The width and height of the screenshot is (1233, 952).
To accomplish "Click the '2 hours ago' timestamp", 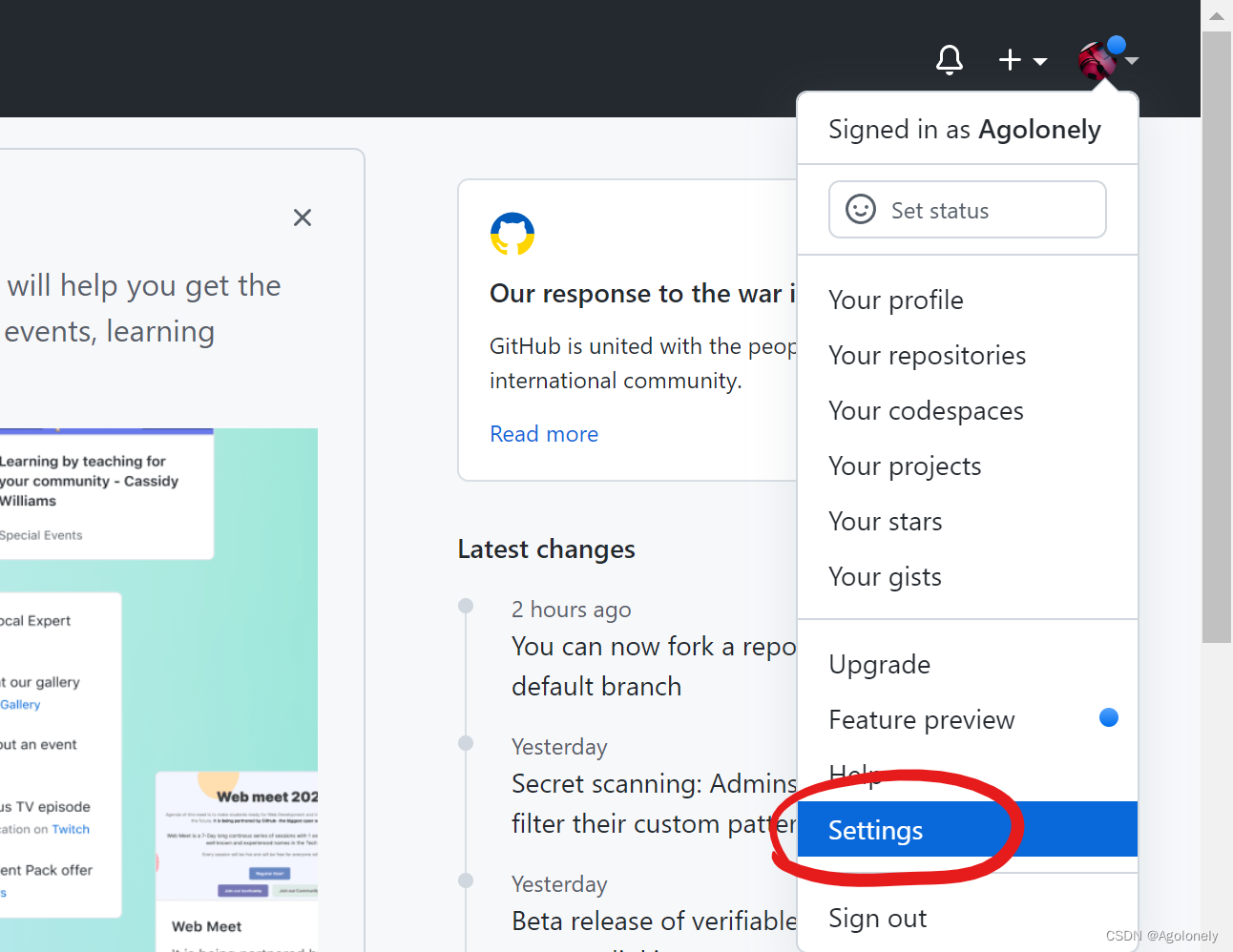I will (x=571, y=610).
